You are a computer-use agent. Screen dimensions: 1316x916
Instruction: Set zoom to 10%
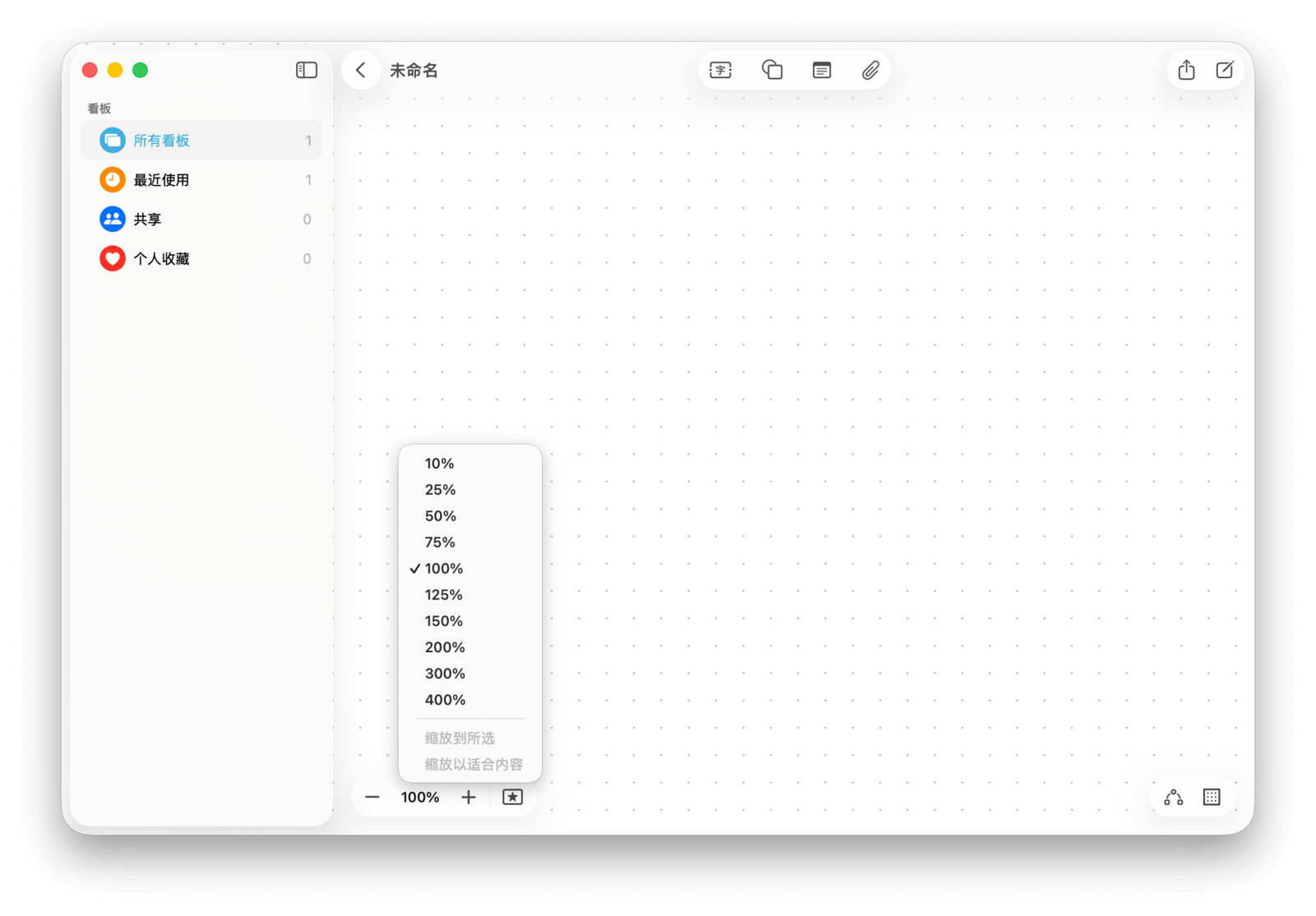(x=470, y=464)
